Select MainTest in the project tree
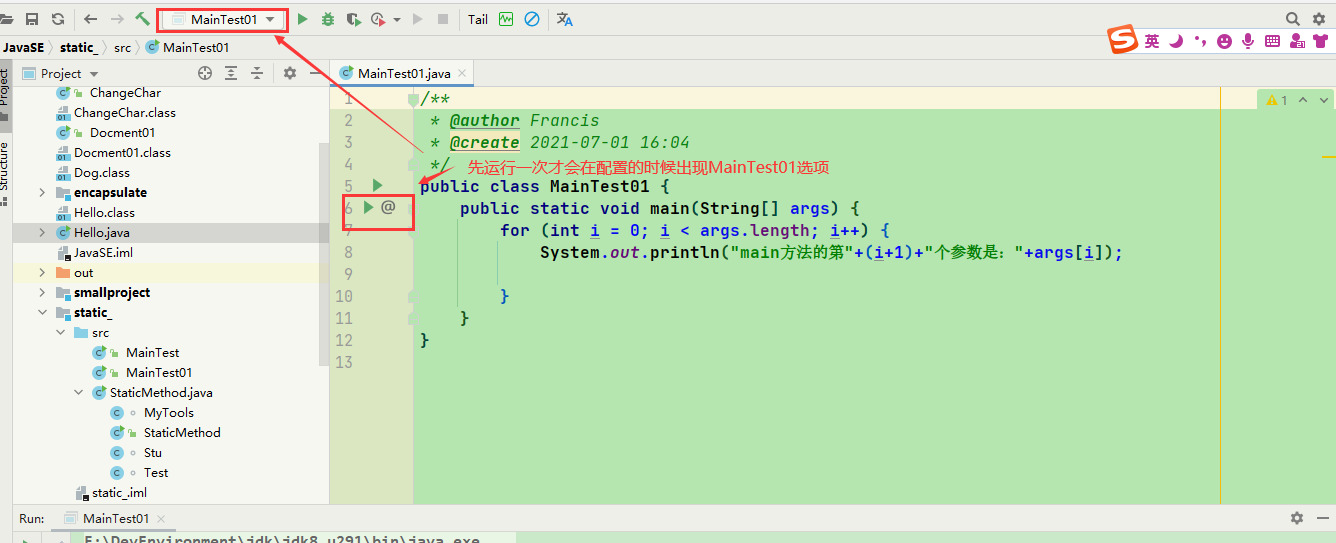Screen dimensions: 1336x543 tap(152, 353)
